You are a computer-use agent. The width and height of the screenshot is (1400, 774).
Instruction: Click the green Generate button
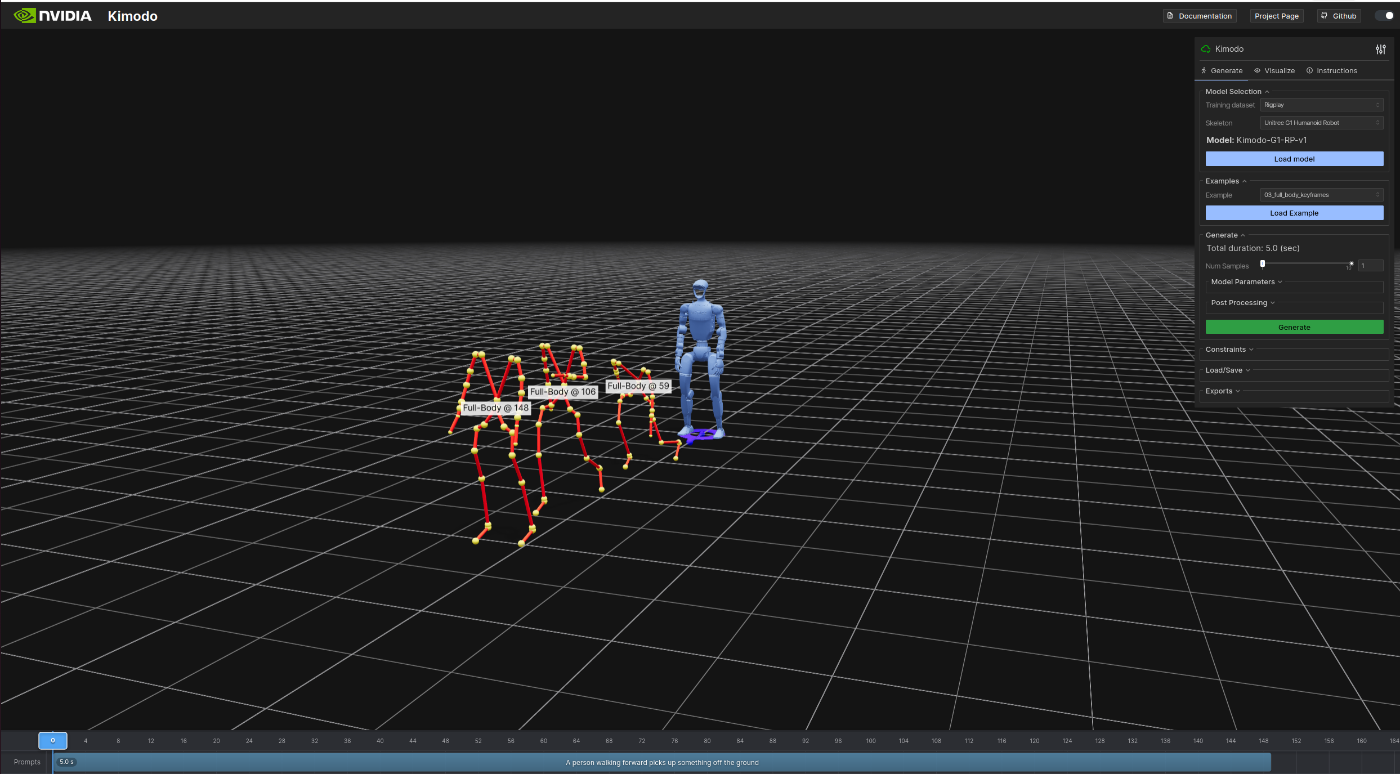coord(1294,327)
